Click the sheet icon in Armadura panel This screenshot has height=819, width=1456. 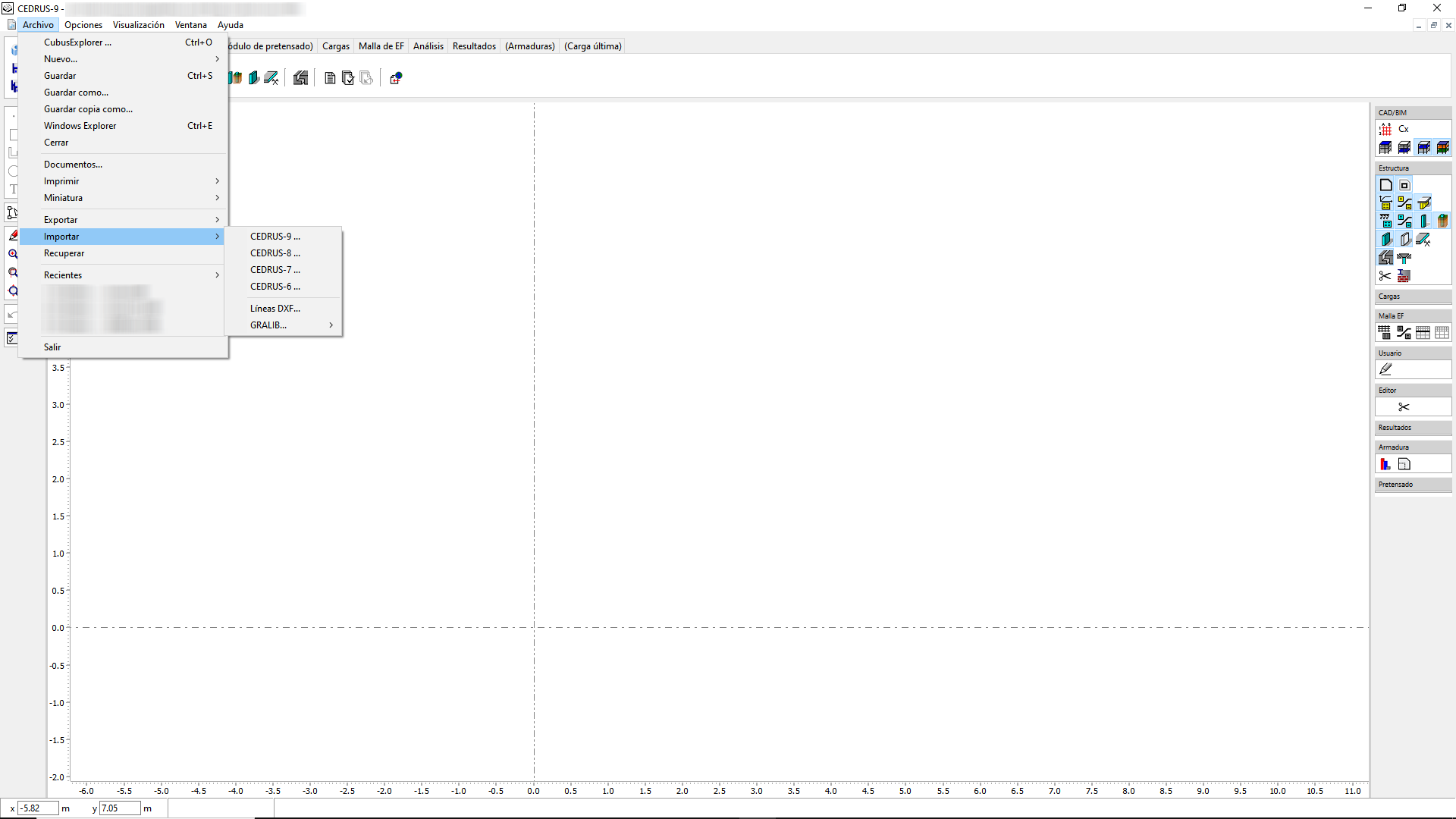click(1404, 464)
